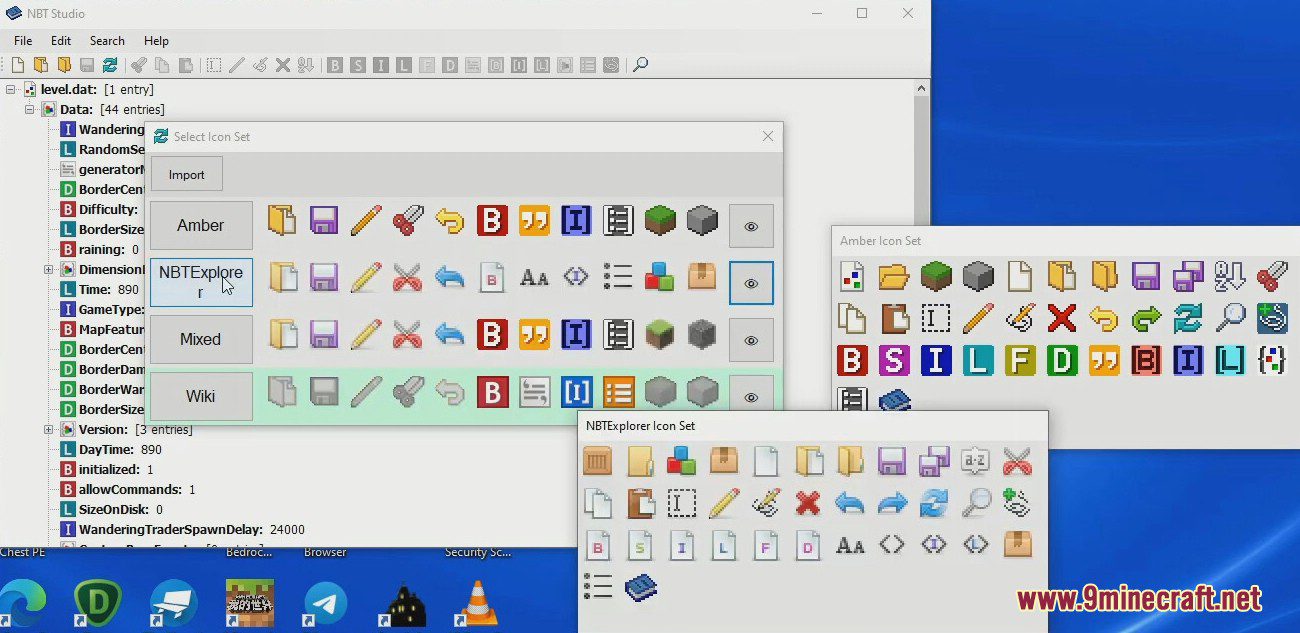Expand the DimensionData node
Screen dimensions: 1300x633
pyautogui.click(x=48, y=269)
